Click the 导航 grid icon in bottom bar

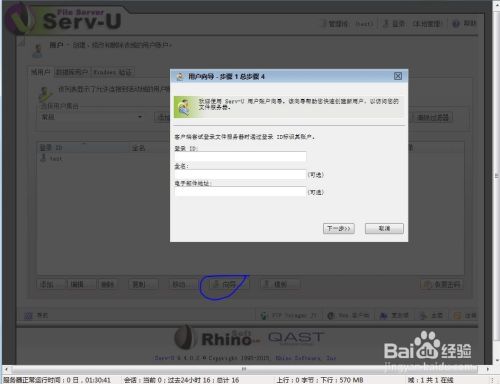point(29,315)
